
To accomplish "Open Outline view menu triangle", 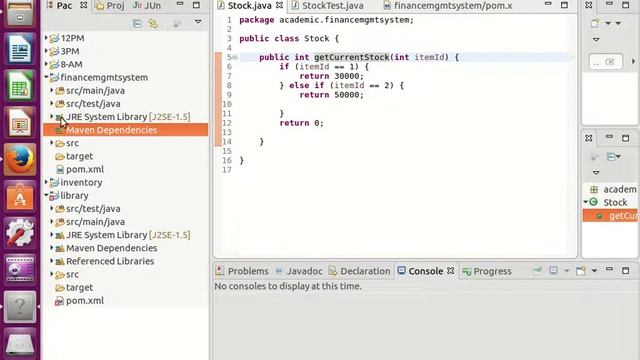I will pos(596,173).
